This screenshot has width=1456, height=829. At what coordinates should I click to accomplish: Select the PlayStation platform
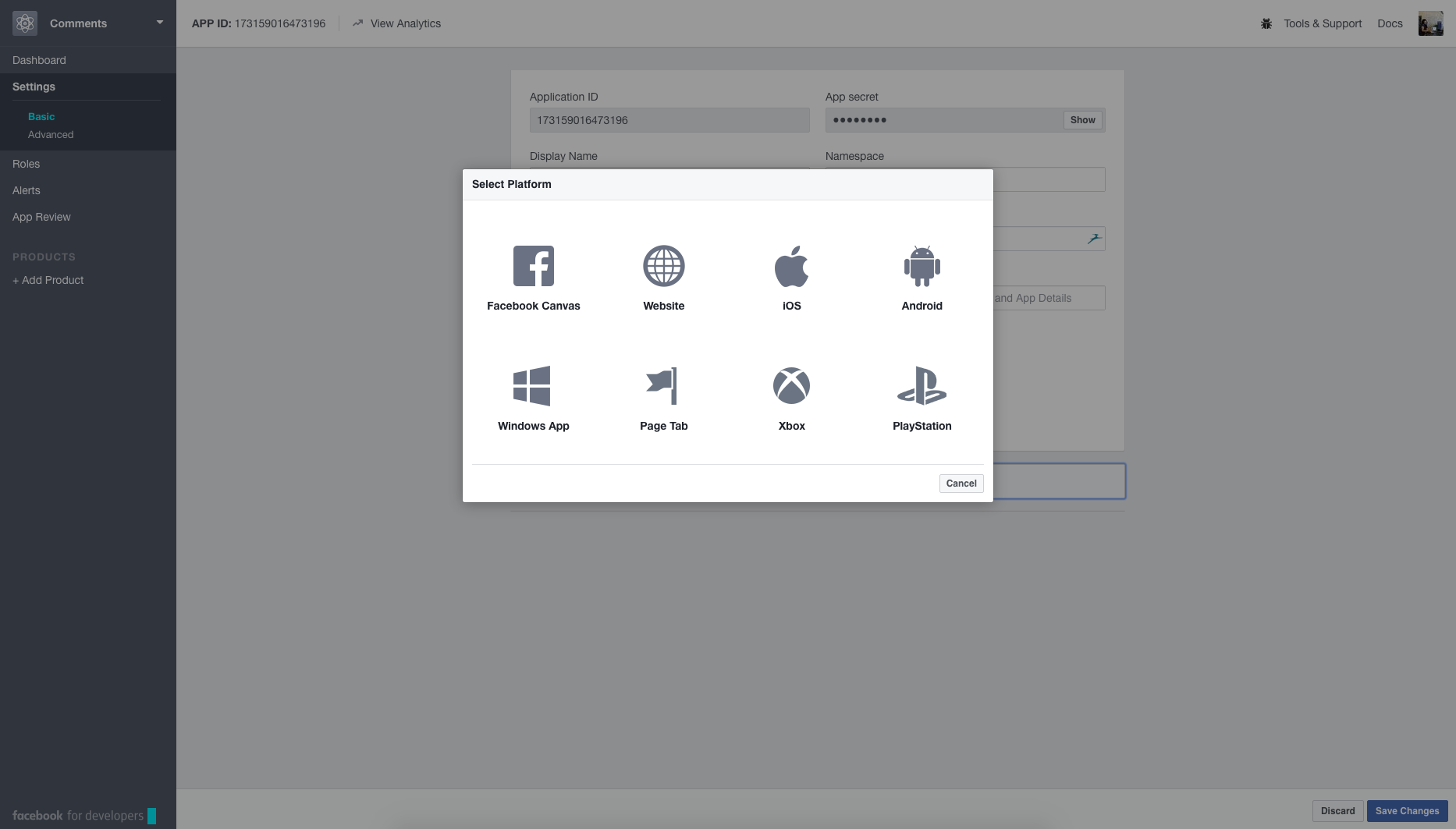pos(922,397)
